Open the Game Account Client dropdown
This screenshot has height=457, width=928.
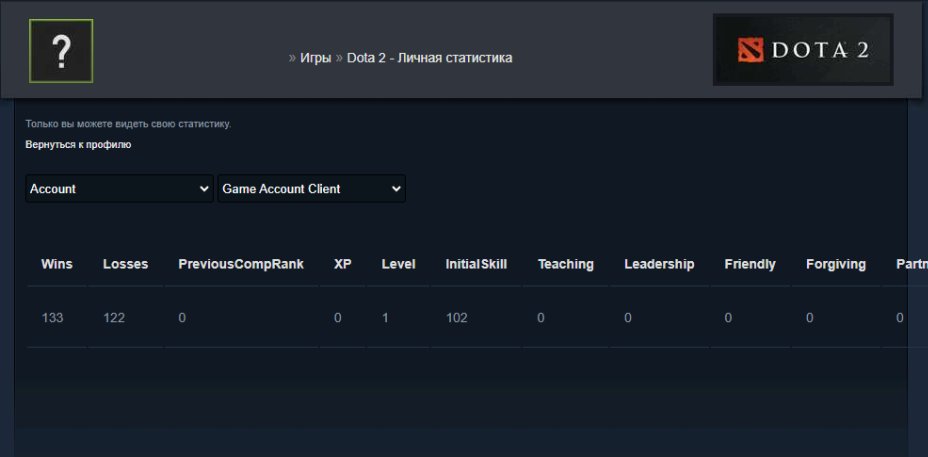pos(312,189)
